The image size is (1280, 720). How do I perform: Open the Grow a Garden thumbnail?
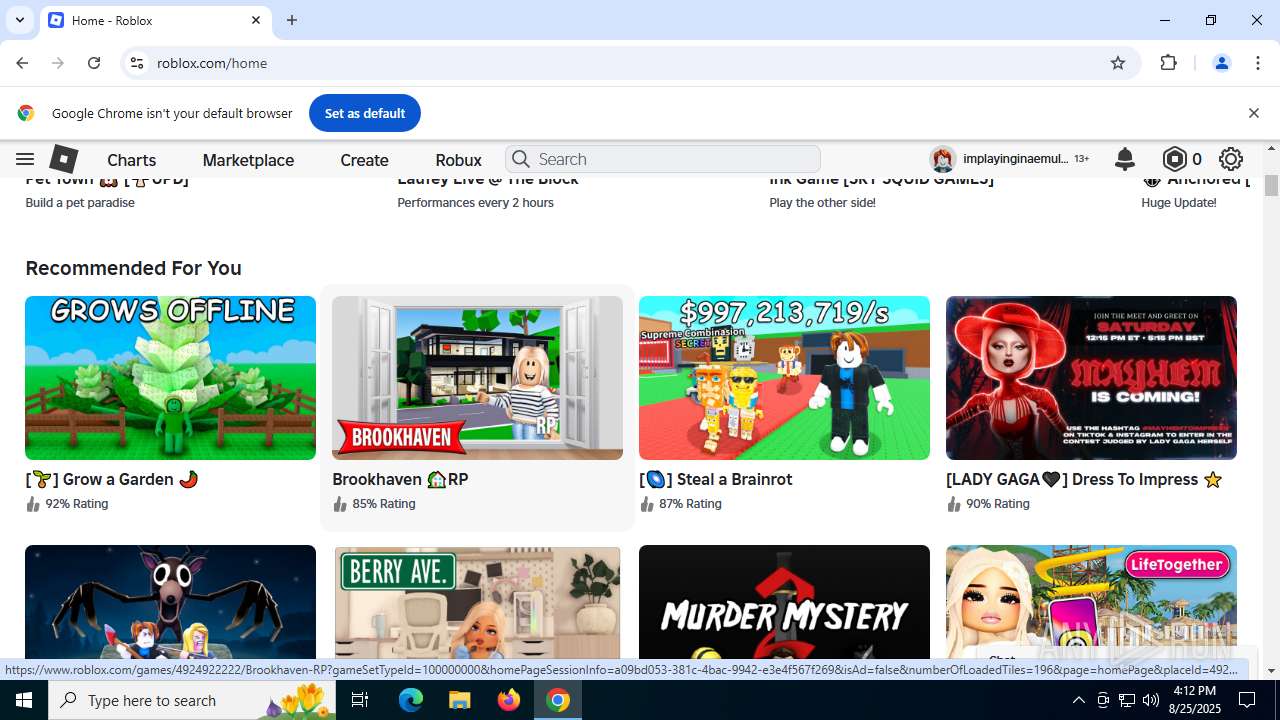[170, 378]
